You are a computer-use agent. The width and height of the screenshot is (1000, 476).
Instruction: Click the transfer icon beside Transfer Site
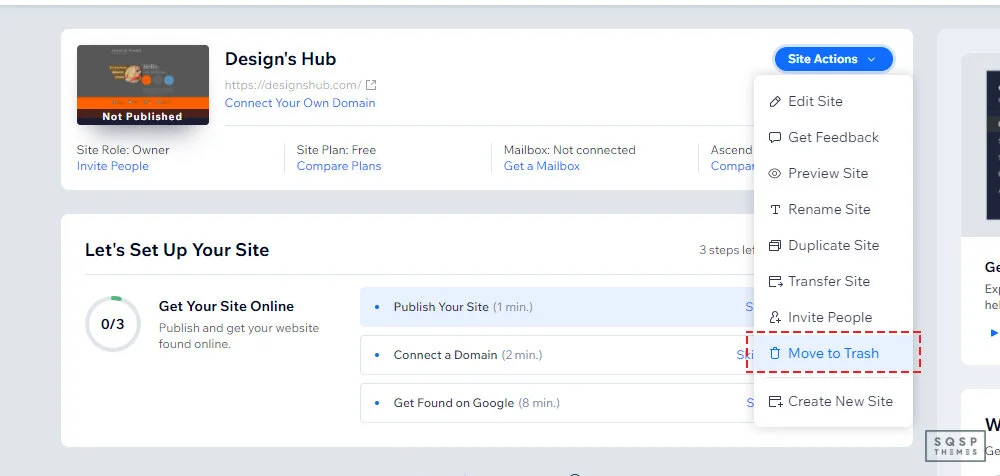tap(775, 281)
